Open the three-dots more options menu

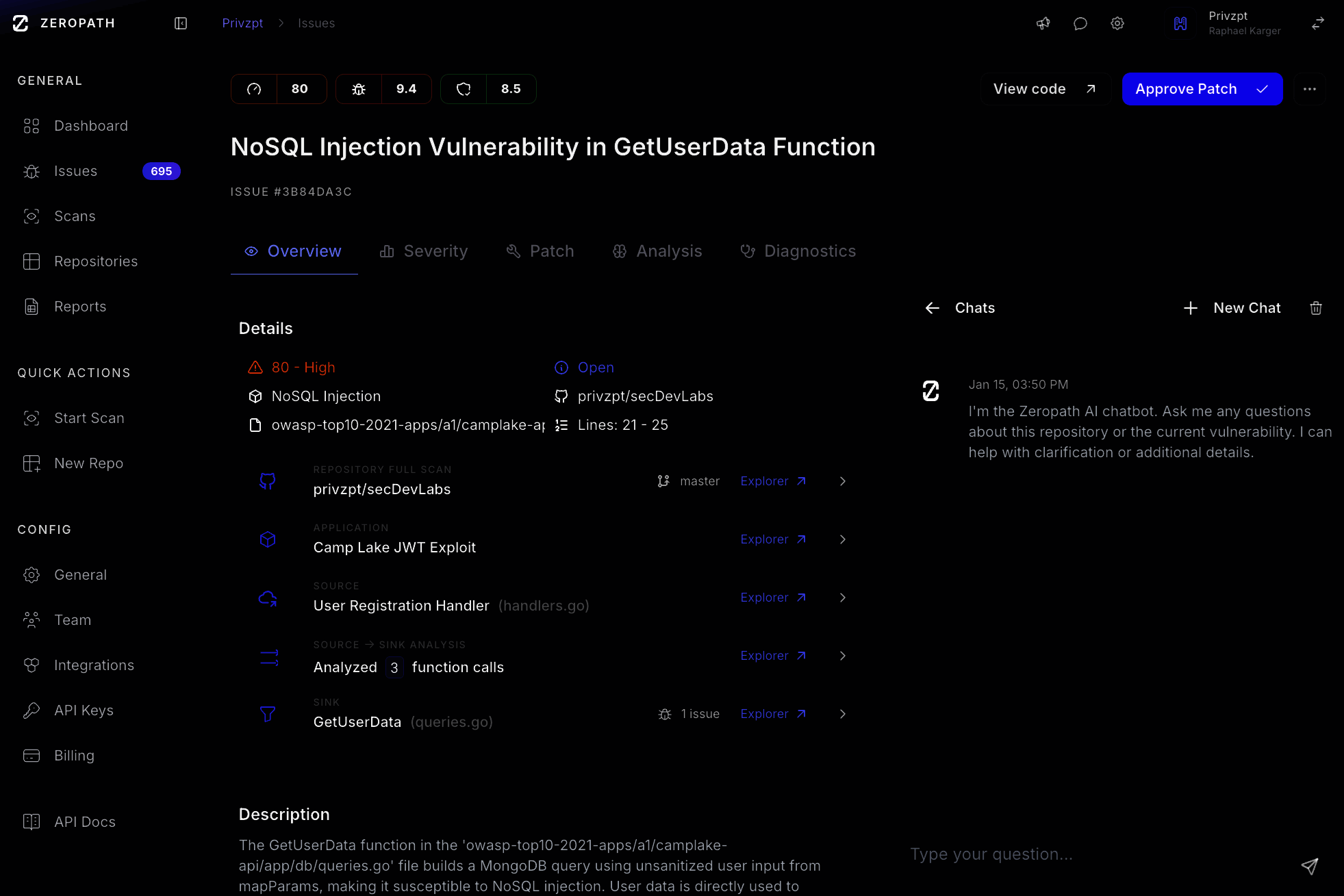pyautogui.click(x=1310, y=89)
